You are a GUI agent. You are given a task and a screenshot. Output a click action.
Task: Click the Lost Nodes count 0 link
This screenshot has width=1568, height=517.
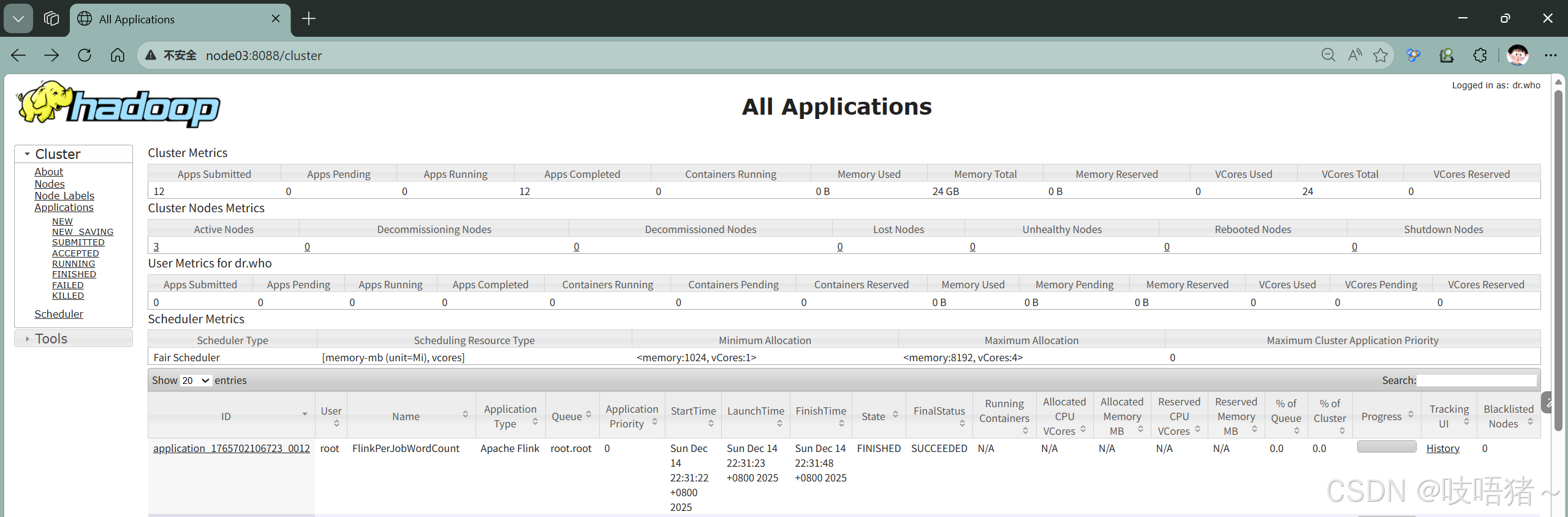tap(840, 247)
